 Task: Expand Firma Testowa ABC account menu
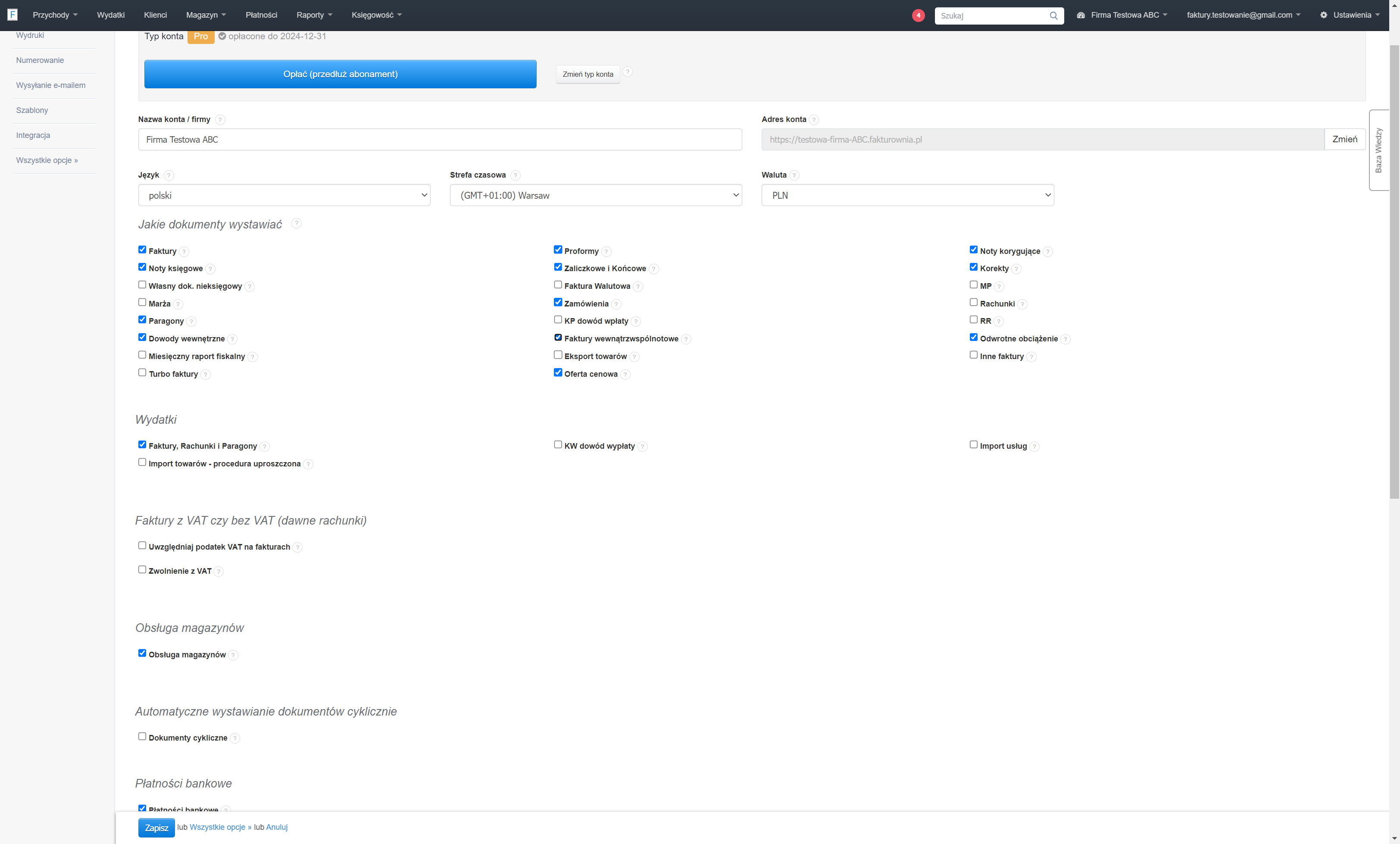click(x=1122, y=16)
